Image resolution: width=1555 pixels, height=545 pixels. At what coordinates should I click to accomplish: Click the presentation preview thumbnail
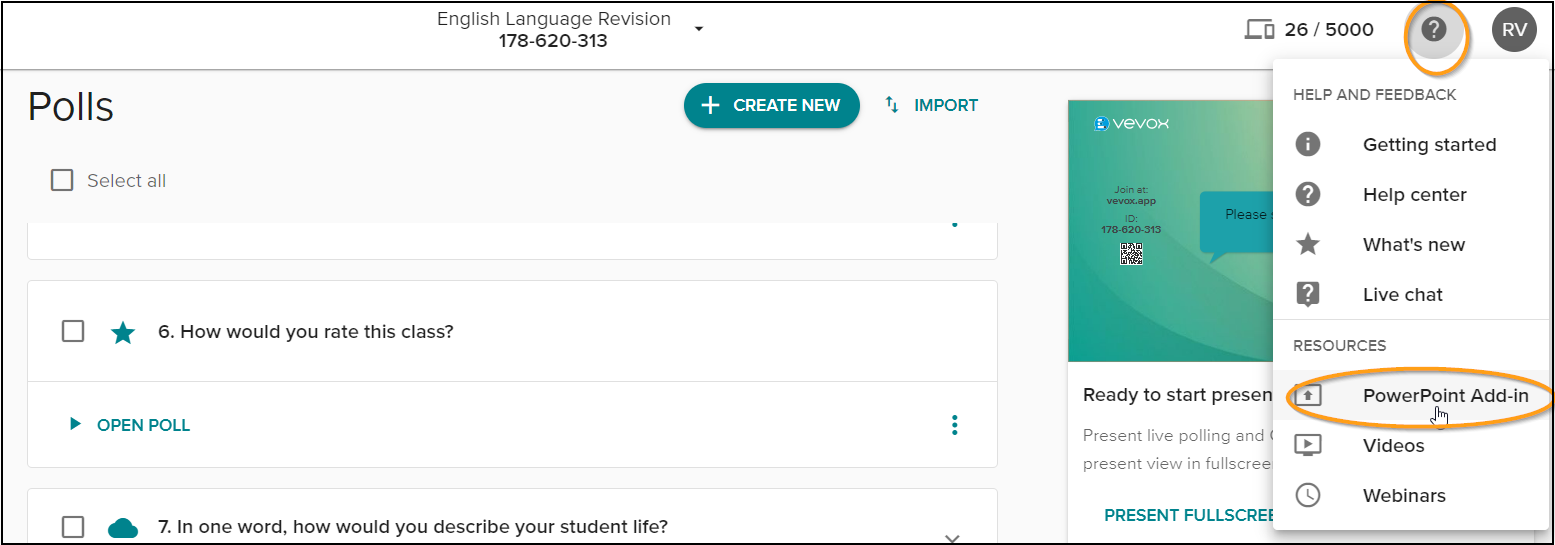coord(1171,231)
